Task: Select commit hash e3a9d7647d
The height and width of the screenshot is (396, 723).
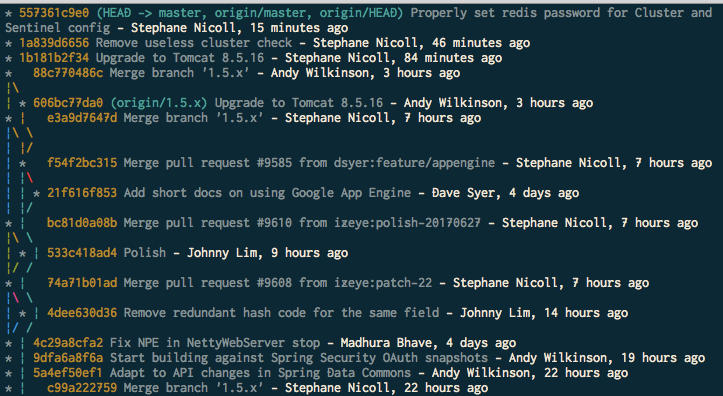Action: (x=82, y=118)
